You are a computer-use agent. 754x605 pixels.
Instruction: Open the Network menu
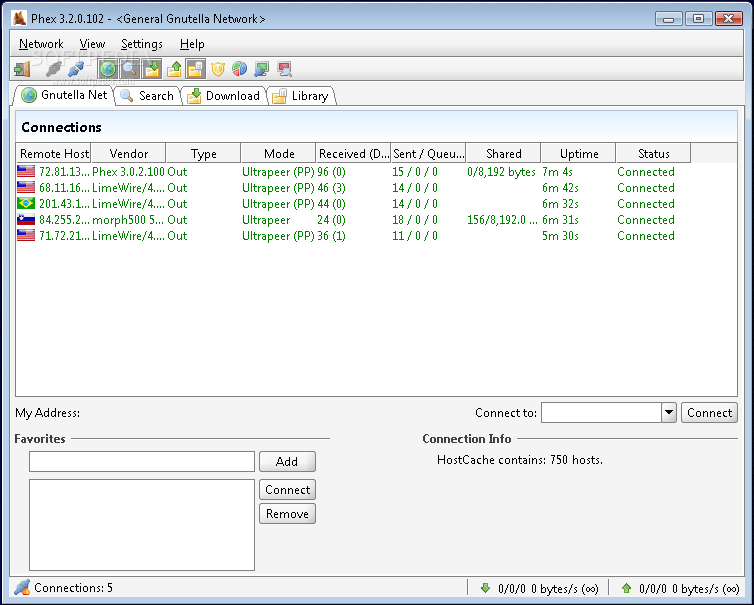[x=41, y=44]
